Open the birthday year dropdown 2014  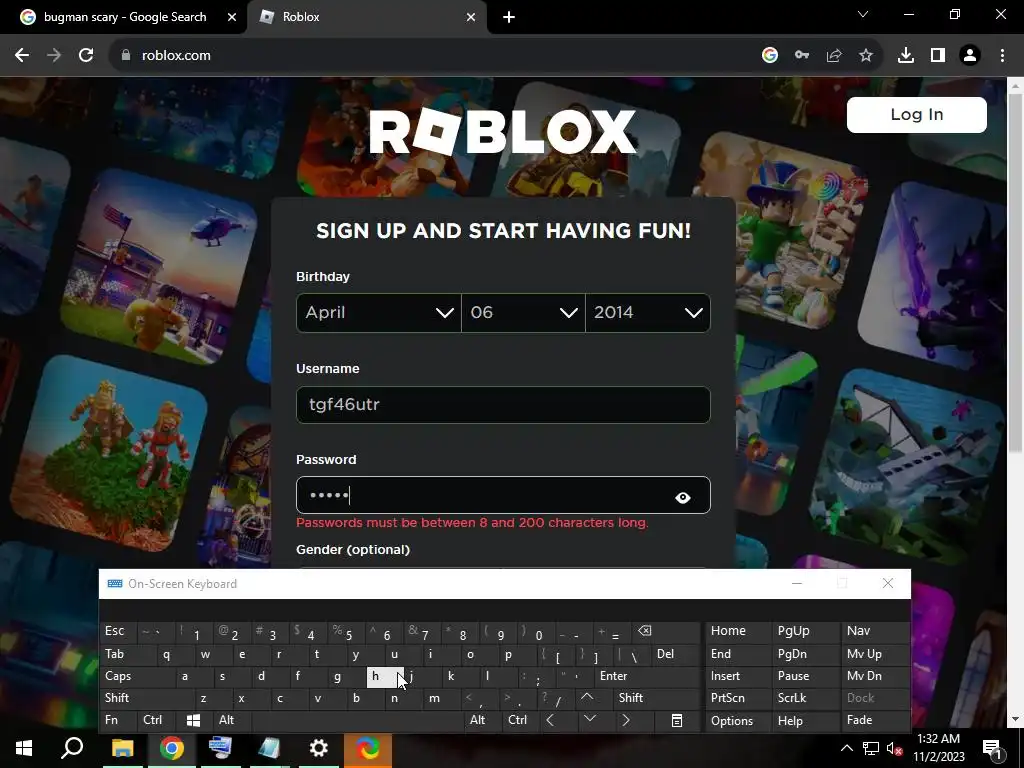(x=648, y=313)
